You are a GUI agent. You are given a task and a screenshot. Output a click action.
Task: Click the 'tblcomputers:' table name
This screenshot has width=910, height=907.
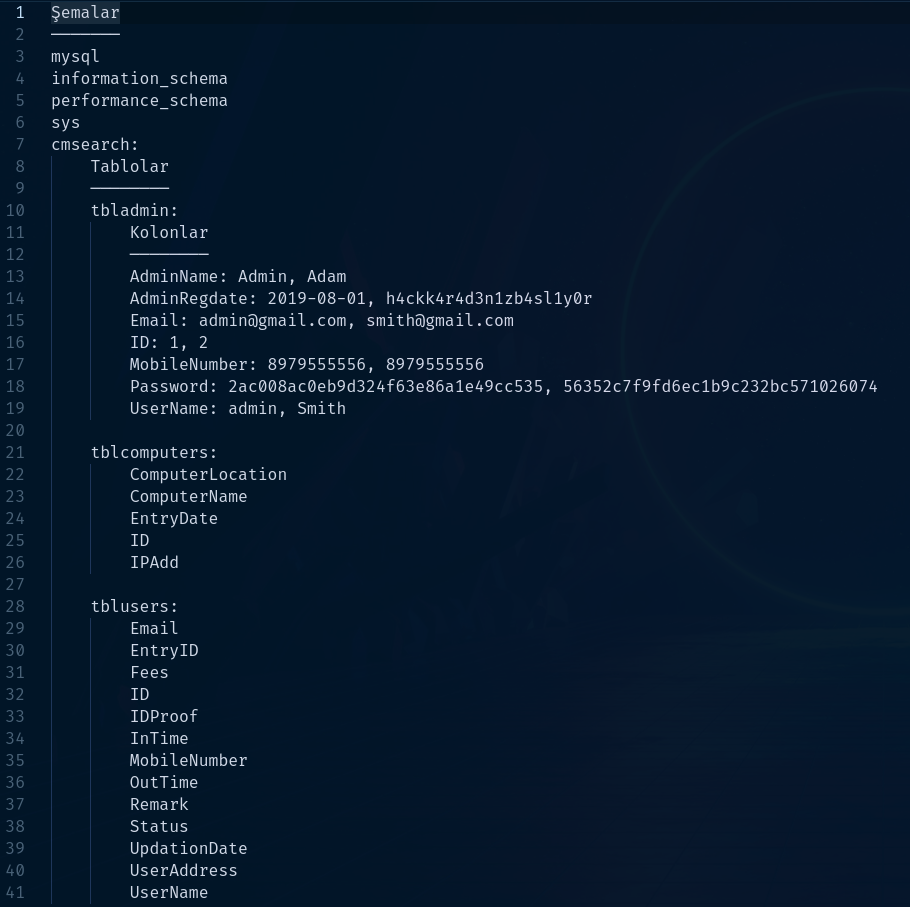154,453
